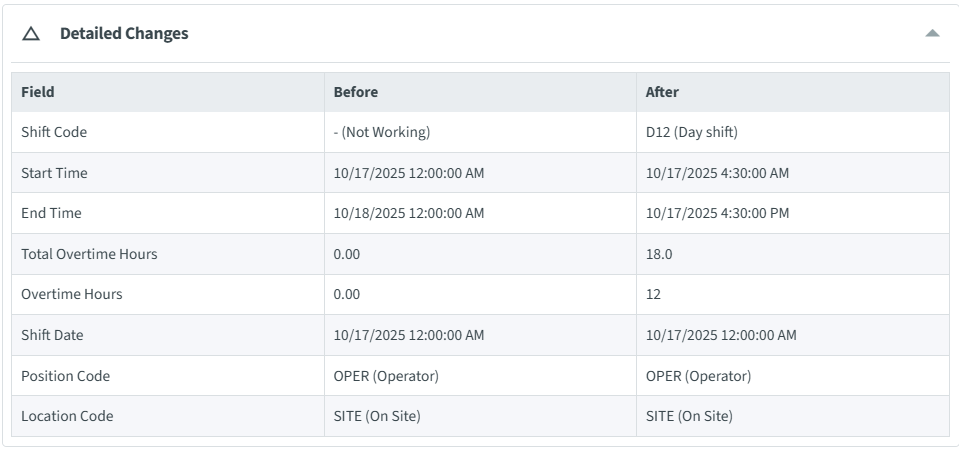Collapse the Detailed Changes panel arrow
The width and height of the screenshot is (959, 455).
coord(932,33)
